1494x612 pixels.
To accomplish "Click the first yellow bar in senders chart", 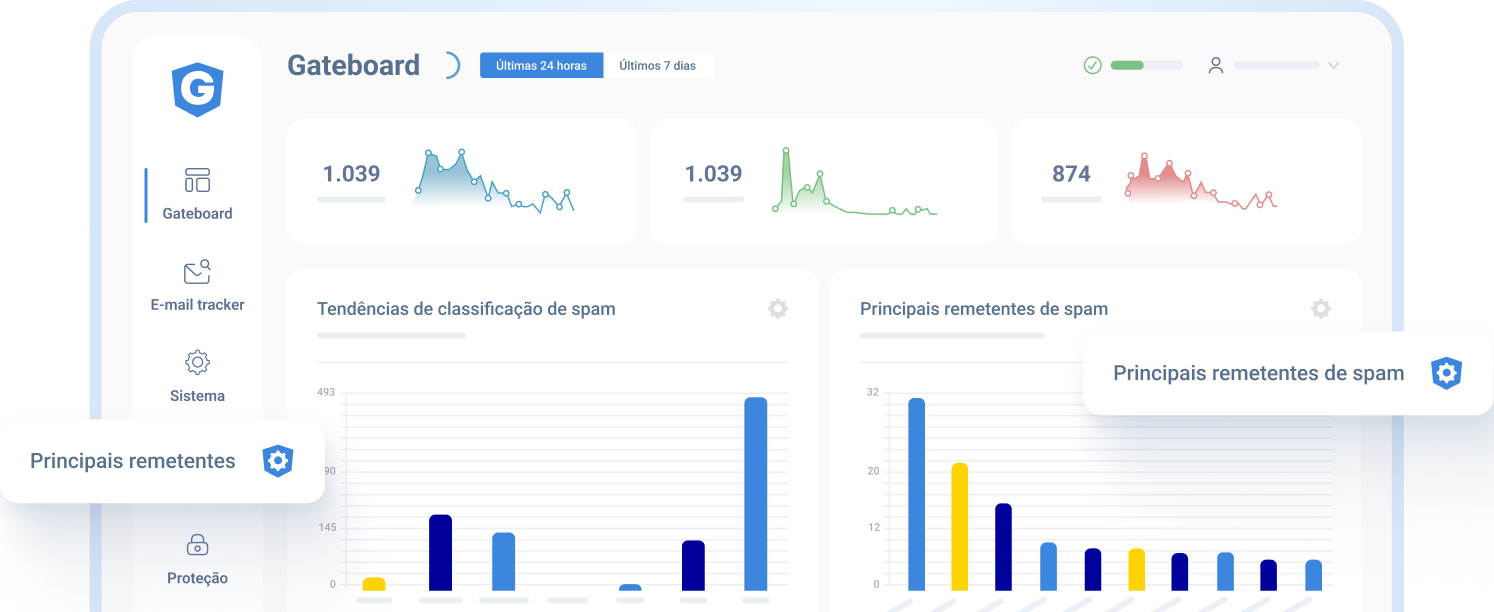I will pos(959,526).
